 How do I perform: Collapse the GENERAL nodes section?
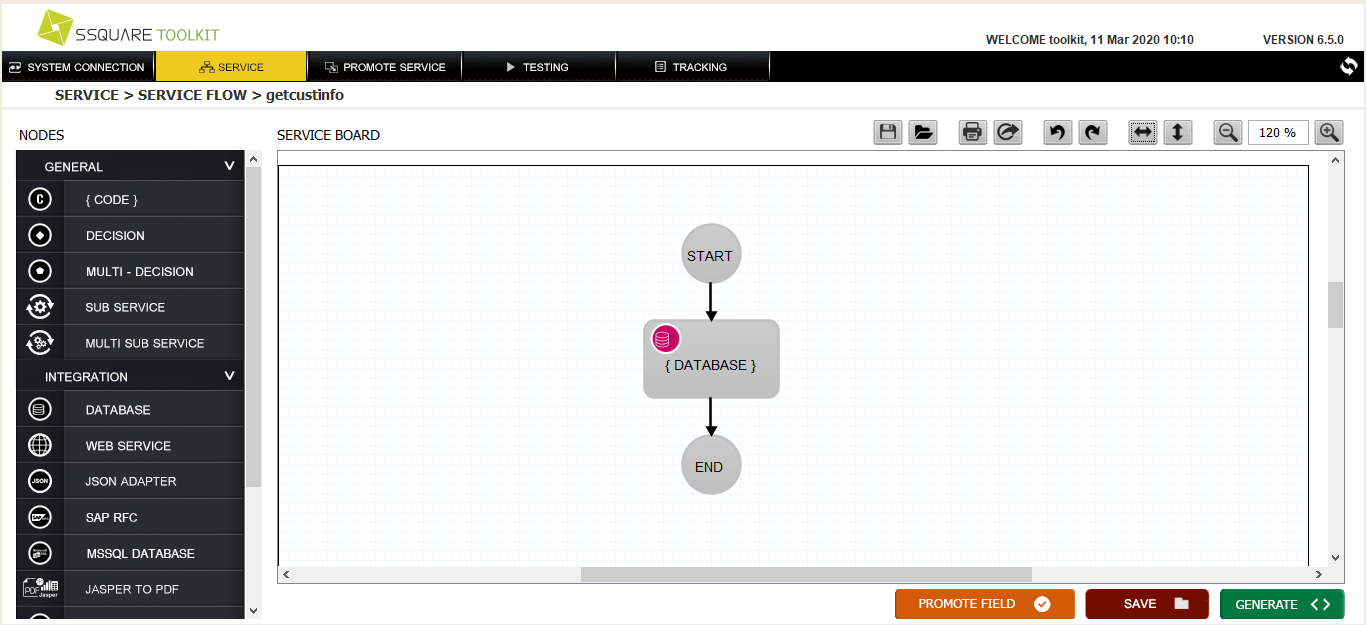click(x=229, y=166)
